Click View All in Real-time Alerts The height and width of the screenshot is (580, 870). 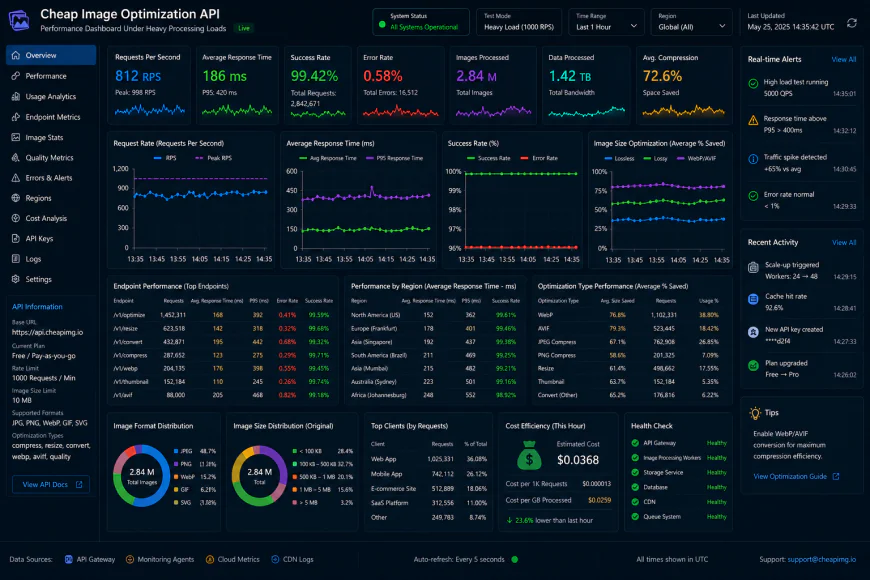coord(843,59)
